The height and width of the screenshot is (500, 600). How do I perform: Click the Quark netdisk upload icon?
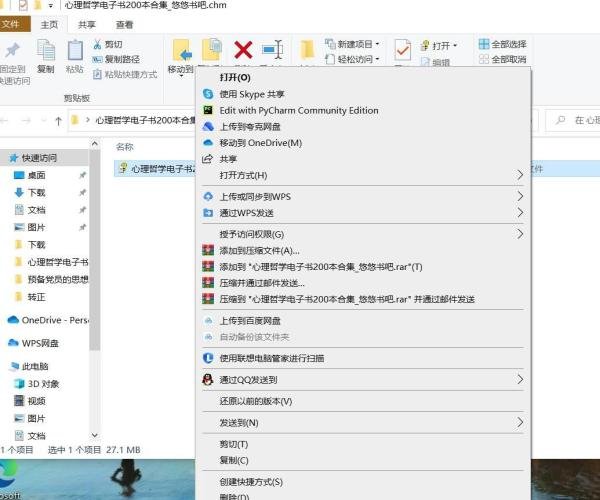[x=208, y=127]
